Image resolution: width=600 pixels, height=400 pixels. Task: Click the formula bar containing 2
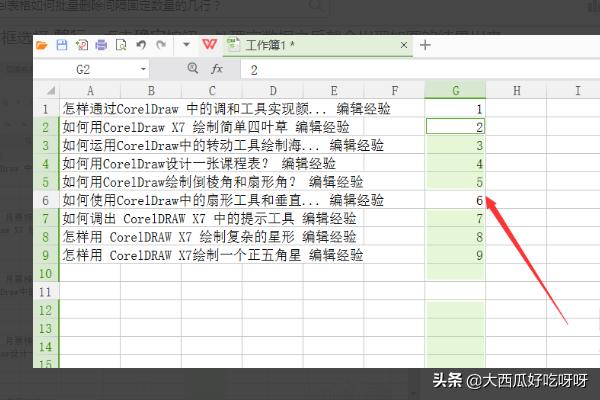pyautogui.click(x=420, y=70)
